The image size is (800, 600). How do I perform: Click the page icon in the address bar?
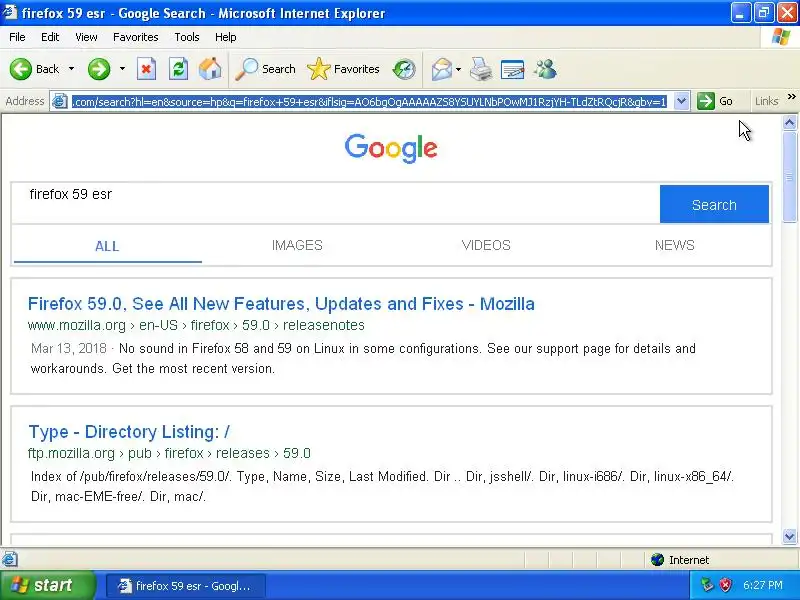click(60, 102)
